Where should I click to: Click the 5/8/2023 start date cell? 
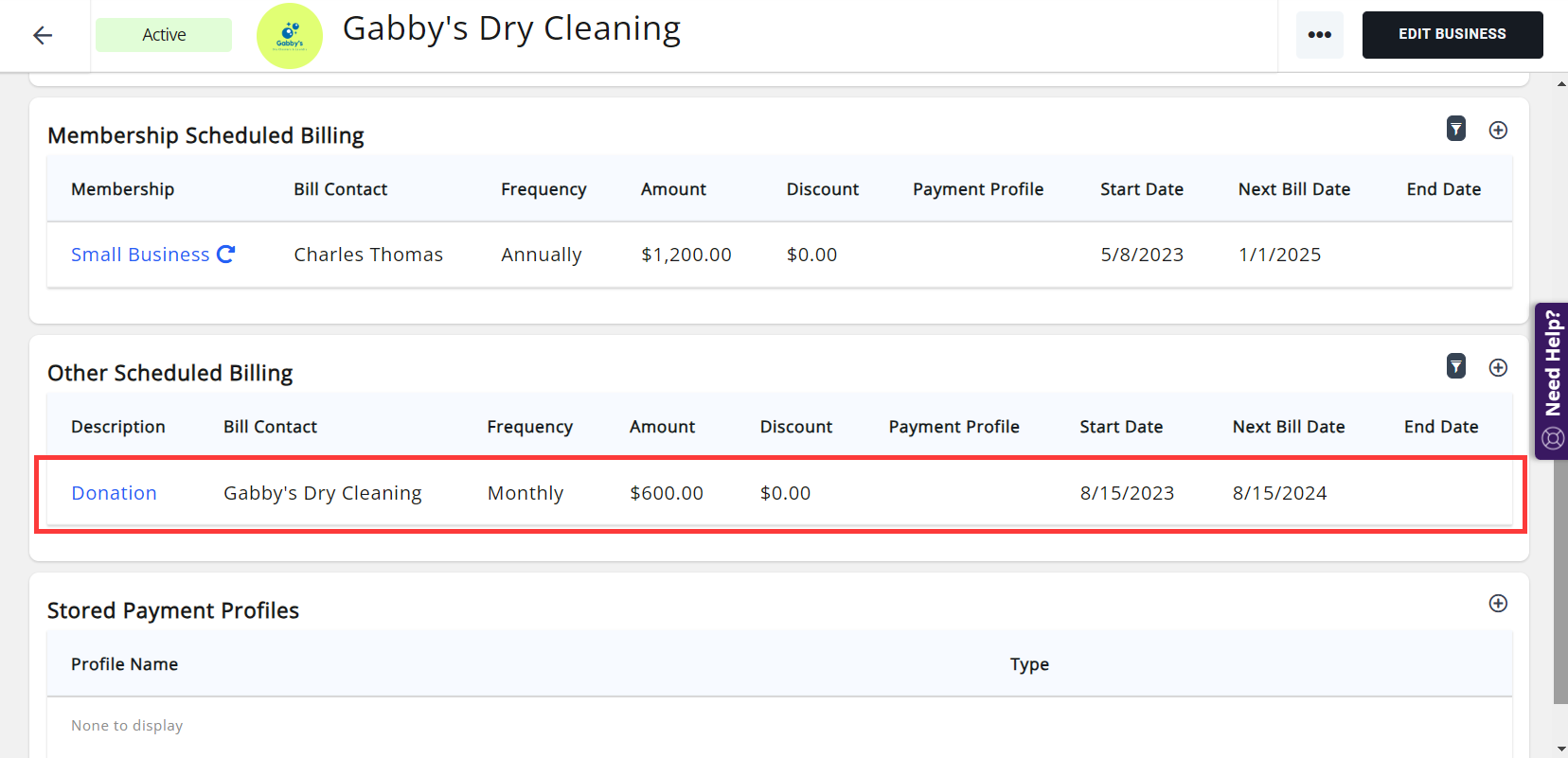point(1142,255)
